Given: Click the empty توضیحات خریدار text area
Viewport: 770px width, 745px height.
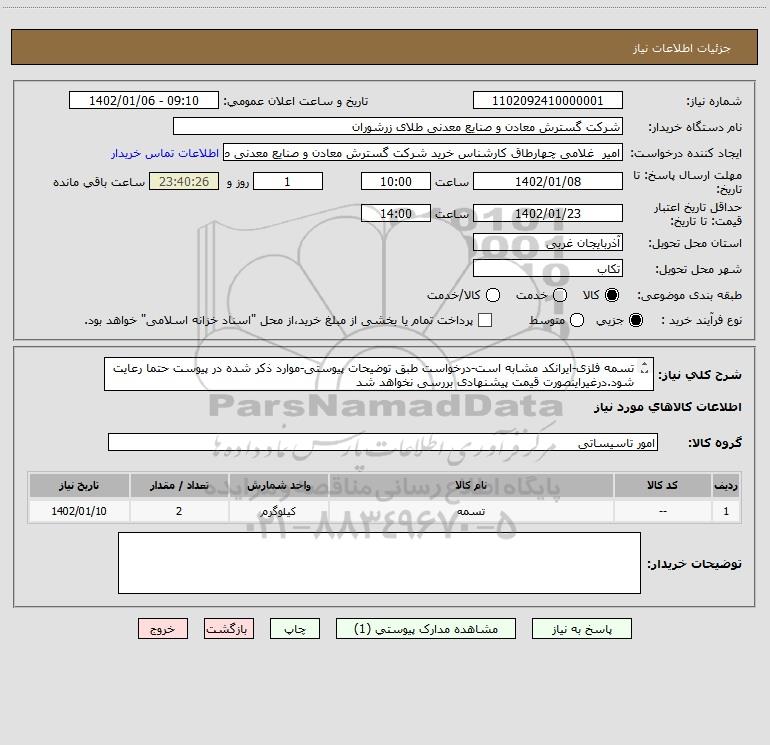Looking at the screenshot, I should (379, 563).
